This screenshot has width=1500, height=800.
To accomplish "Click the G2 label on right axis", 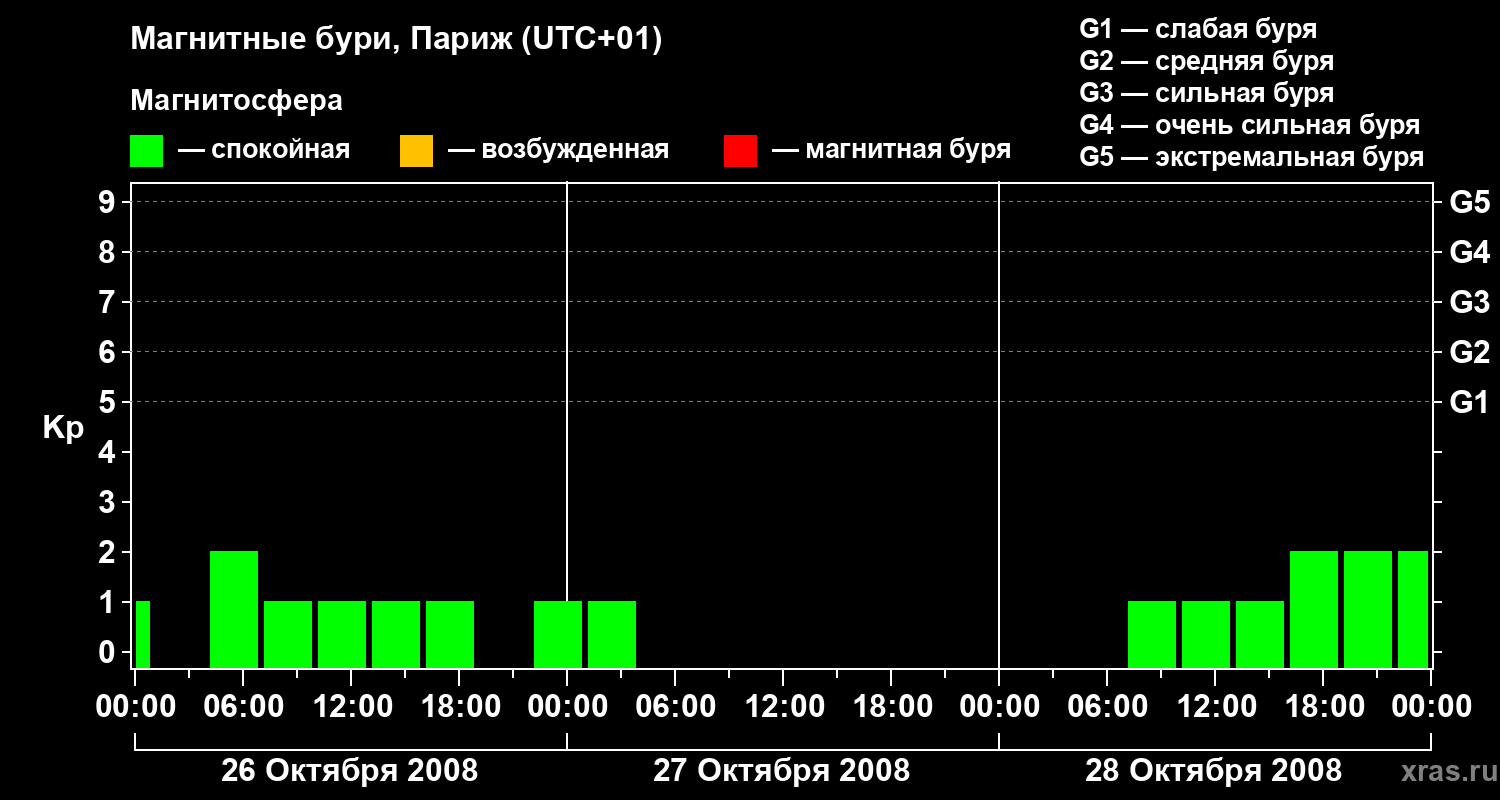I will tap(1470, 352).
